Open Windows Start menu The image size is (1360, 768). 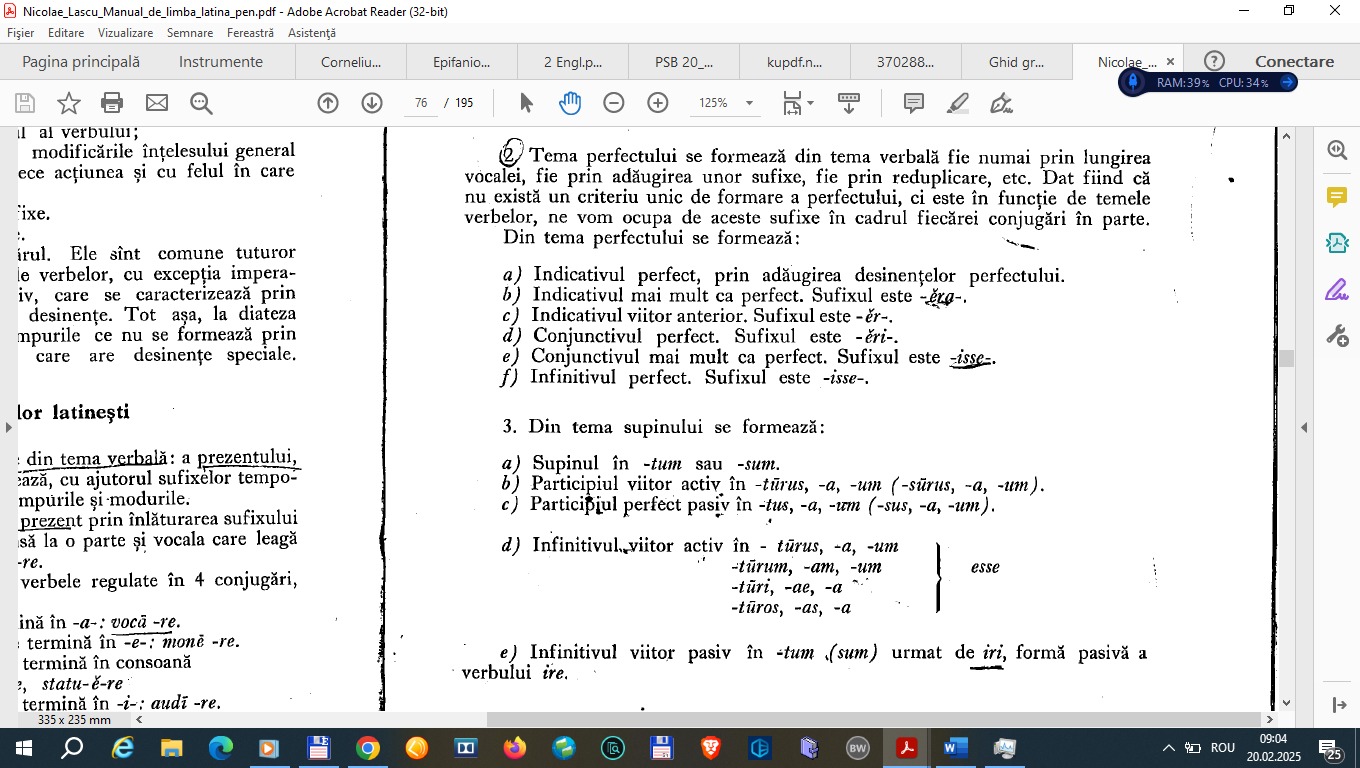tap(22, 748)
